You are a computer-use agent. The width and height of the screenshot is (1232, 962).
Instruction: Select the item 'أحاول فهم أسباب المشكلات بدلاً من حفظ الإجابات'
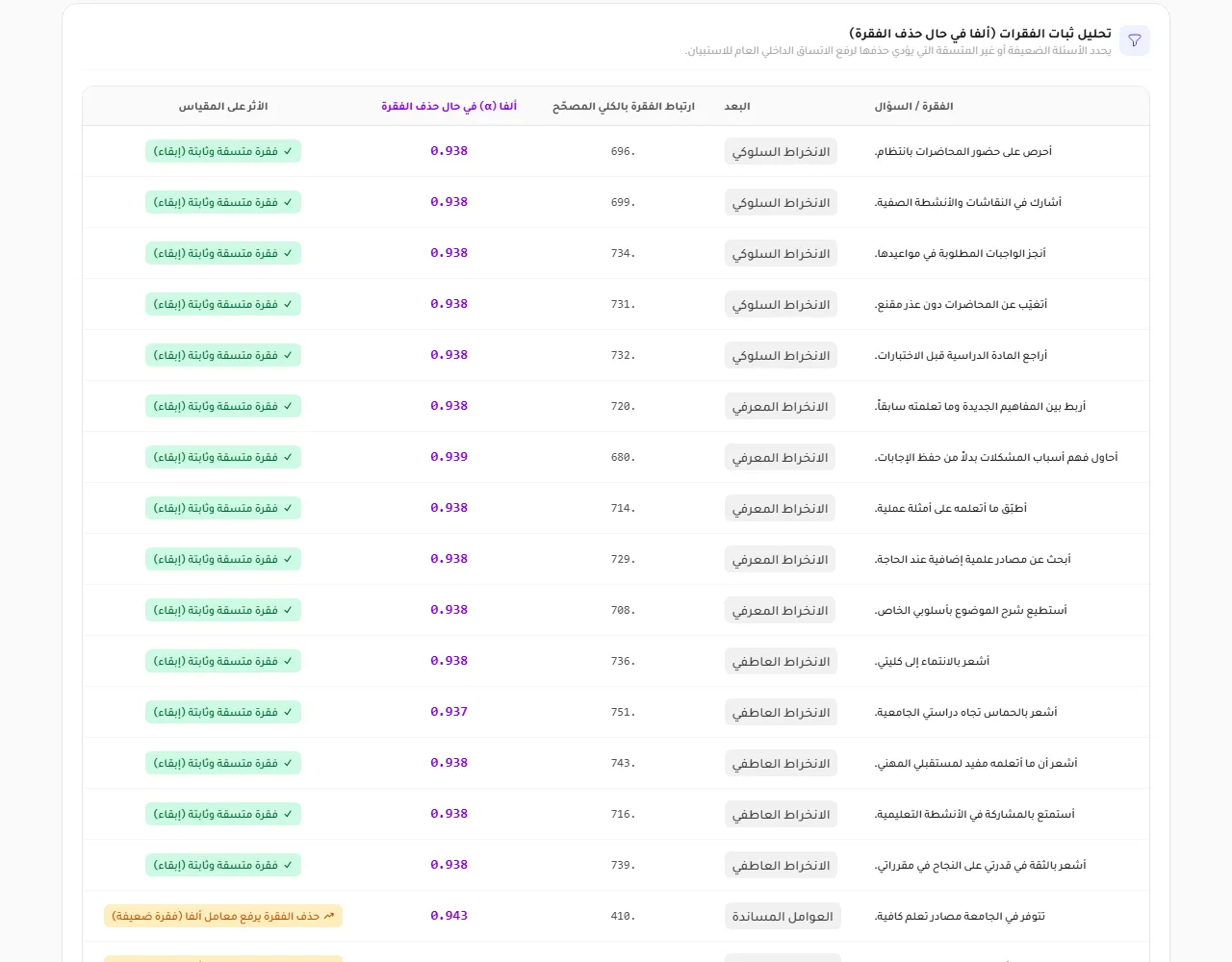tap(996, 457)
